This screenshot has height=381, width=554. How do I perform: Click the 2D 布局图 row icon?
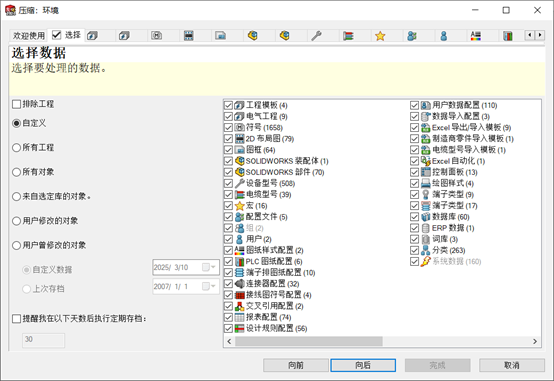240,139
